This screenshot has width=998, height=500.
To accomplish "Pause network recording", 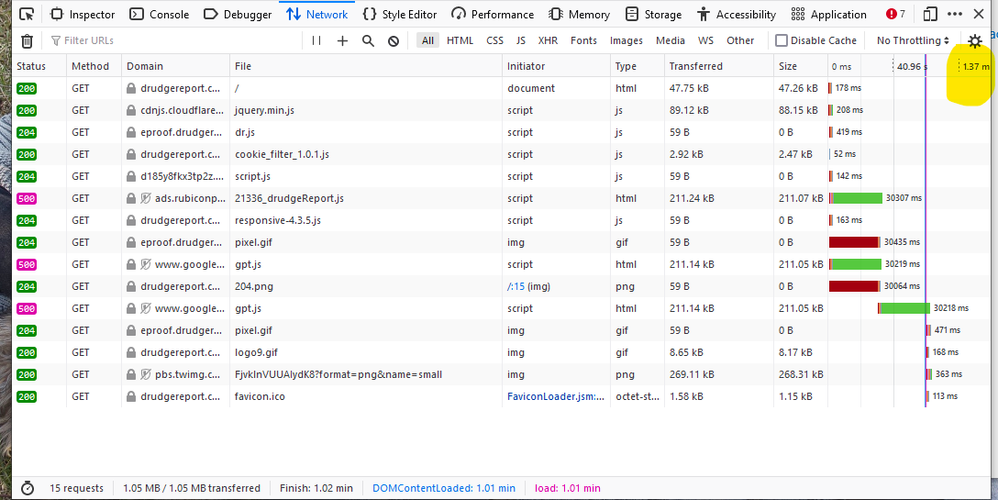I will coord(316,41).
